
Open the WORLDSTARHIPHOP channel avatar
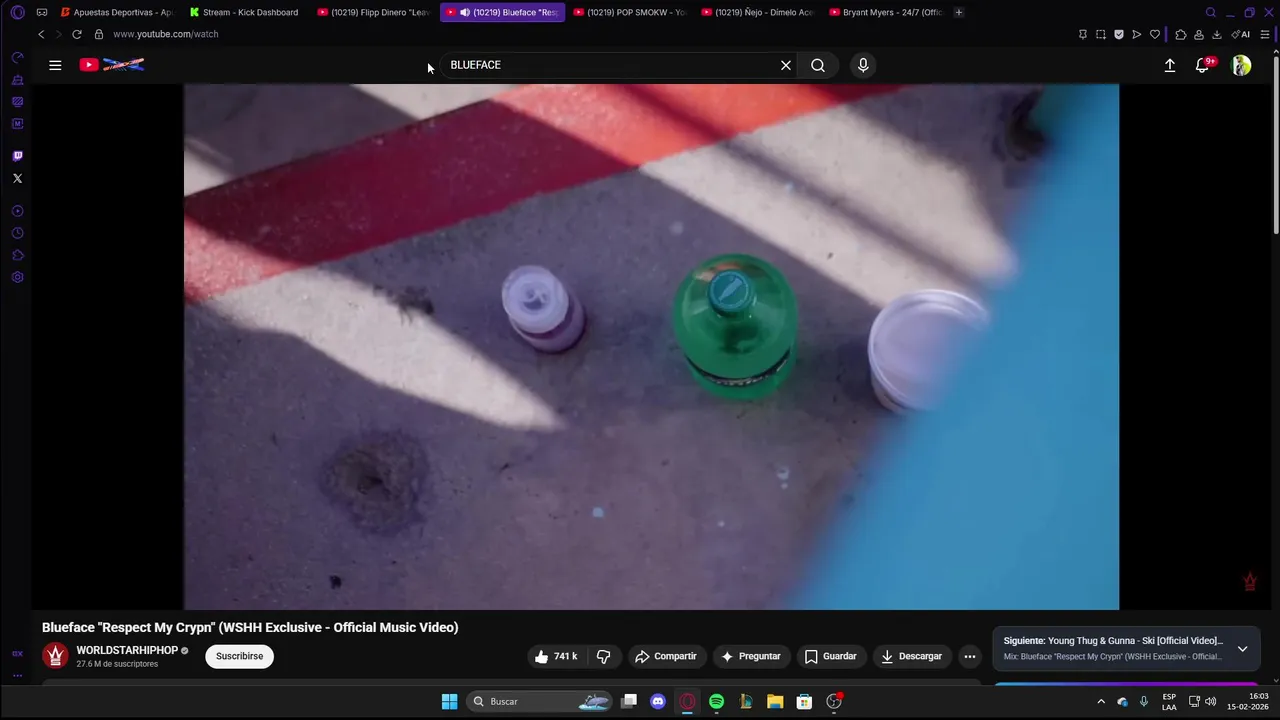tap(55, 656)
